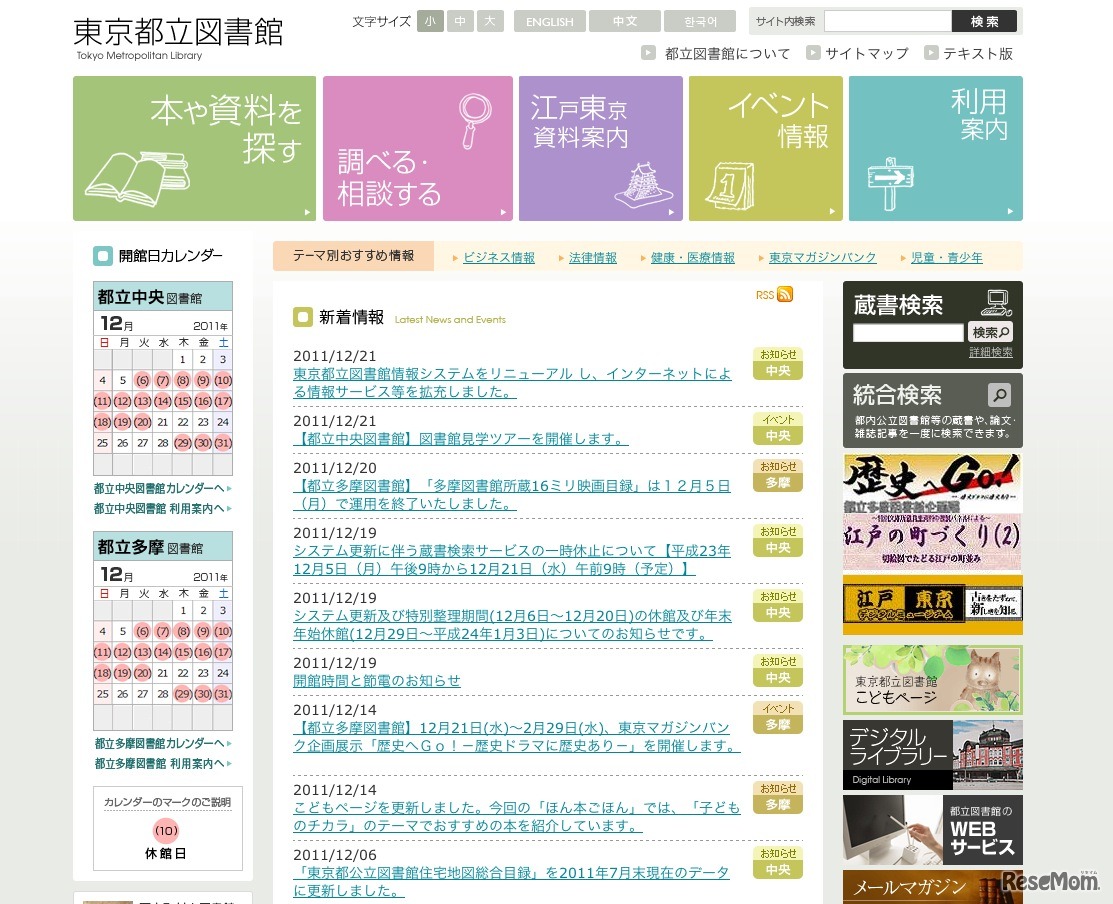Click the 検索 button in 蔵書検索 panel

[x=990, y=332]
